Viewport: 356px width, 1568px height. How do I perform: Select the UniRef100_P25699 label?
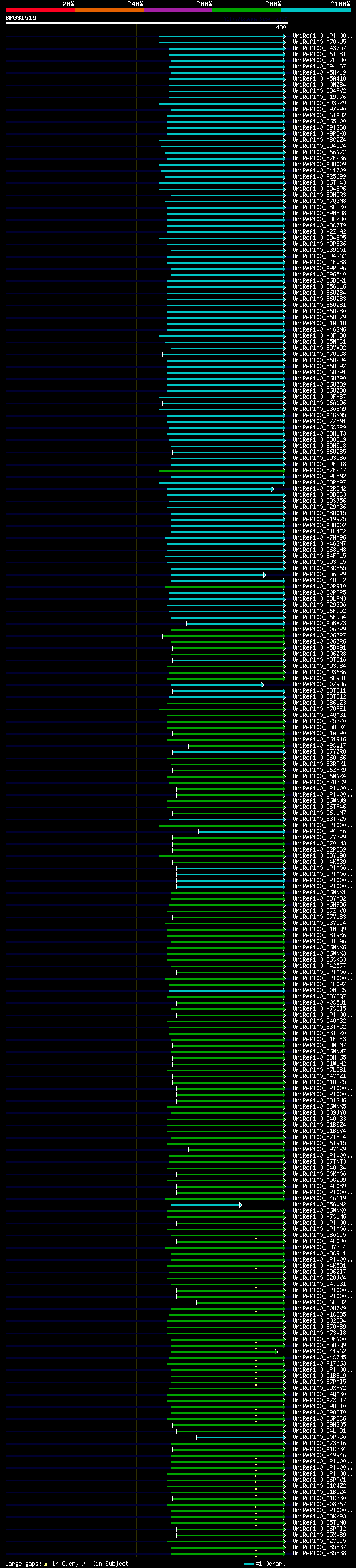coord(319,176)
